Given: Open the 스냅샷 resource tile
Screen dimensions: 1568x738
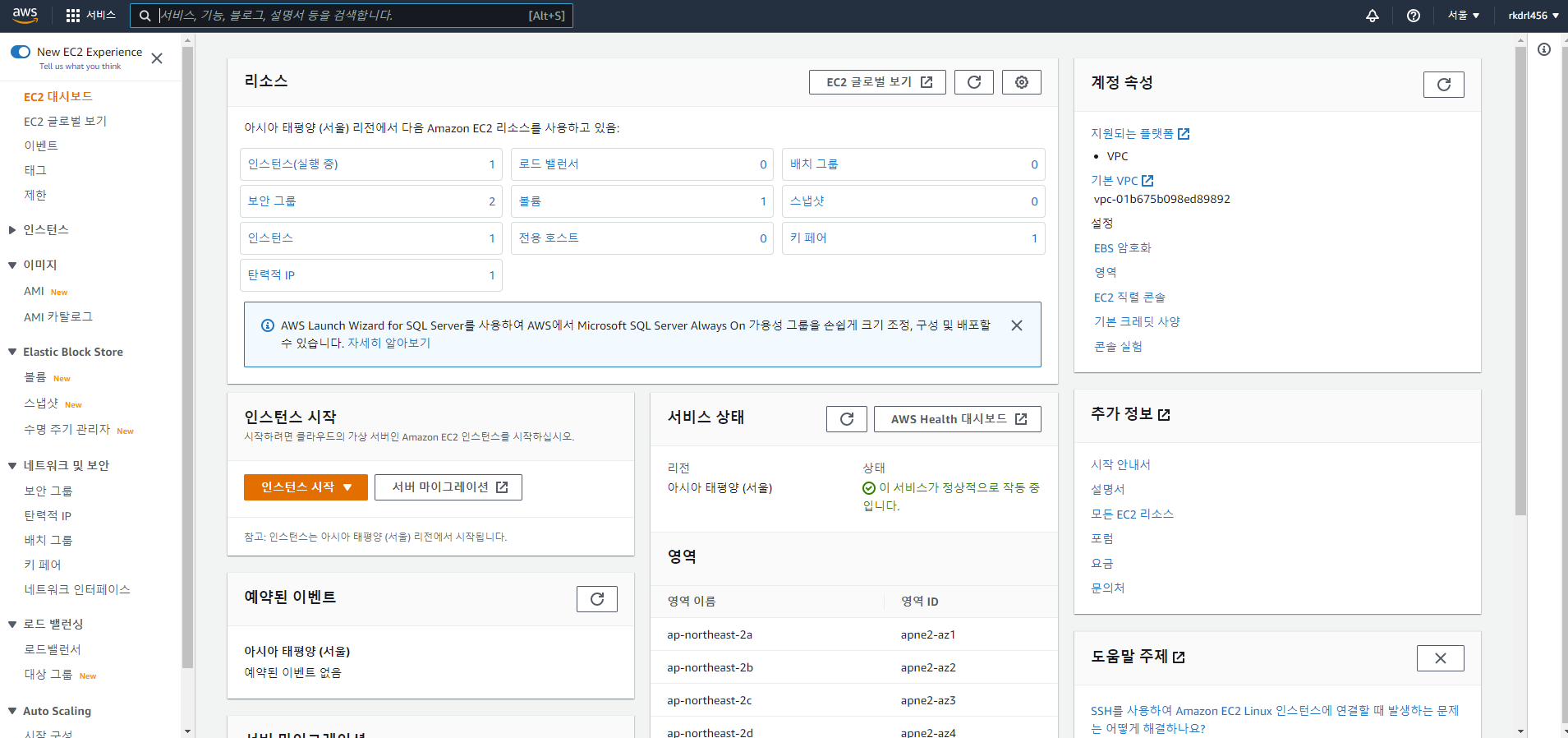Looking at the screenshot, I should (x=913, y=201).
